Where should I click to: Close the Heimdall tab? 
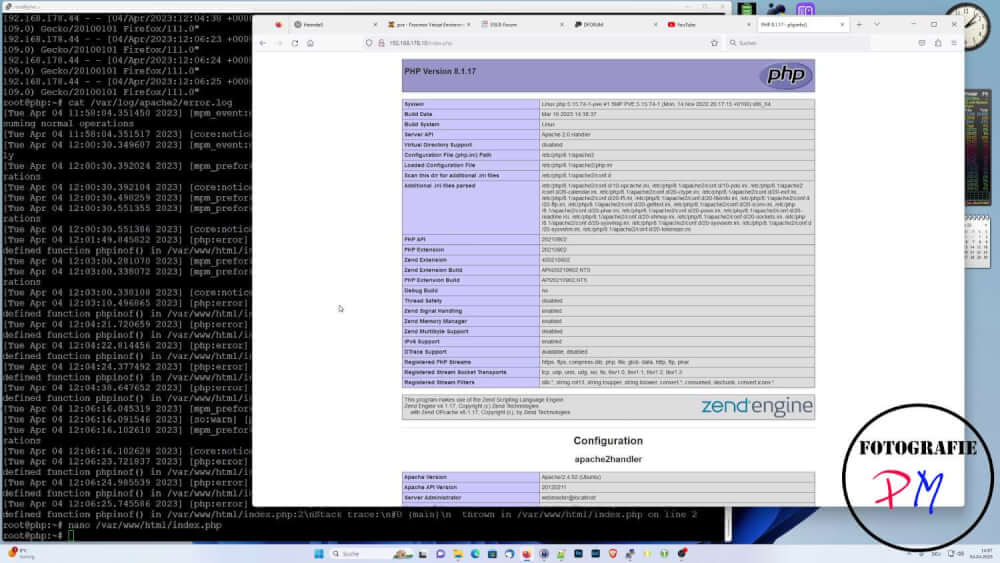(375, 24)
